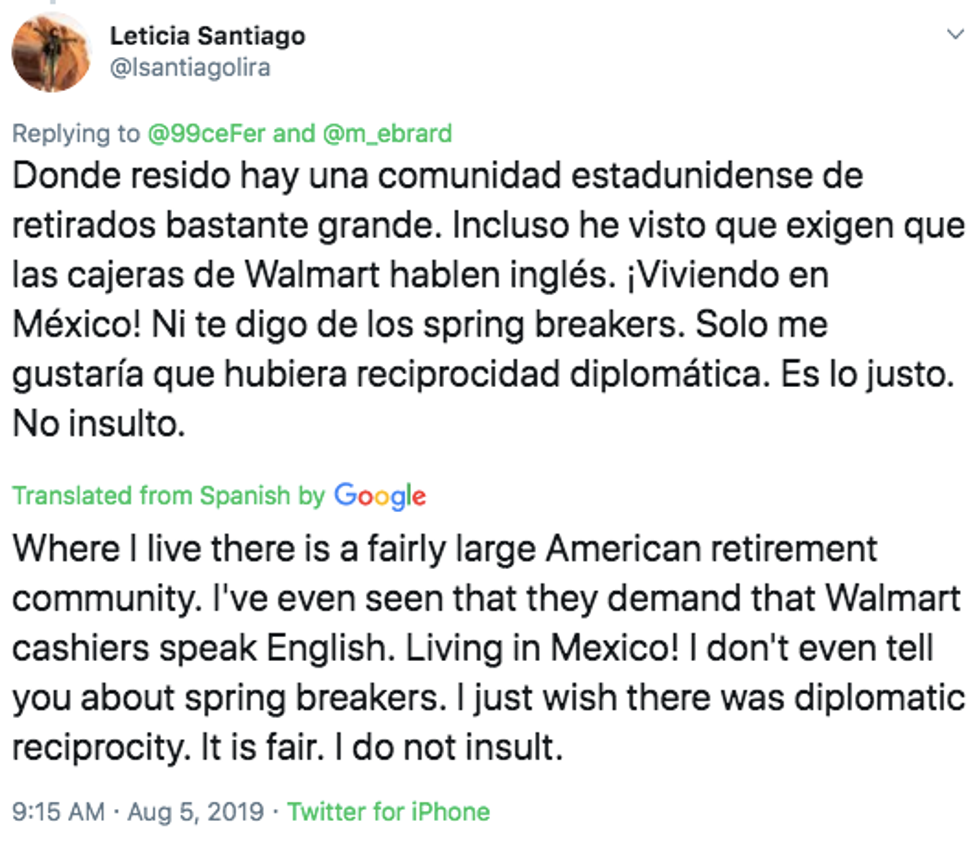The width and height of the screenshot is (980, 849).
Task: Click the Google logo
Action: pos(379,495)
